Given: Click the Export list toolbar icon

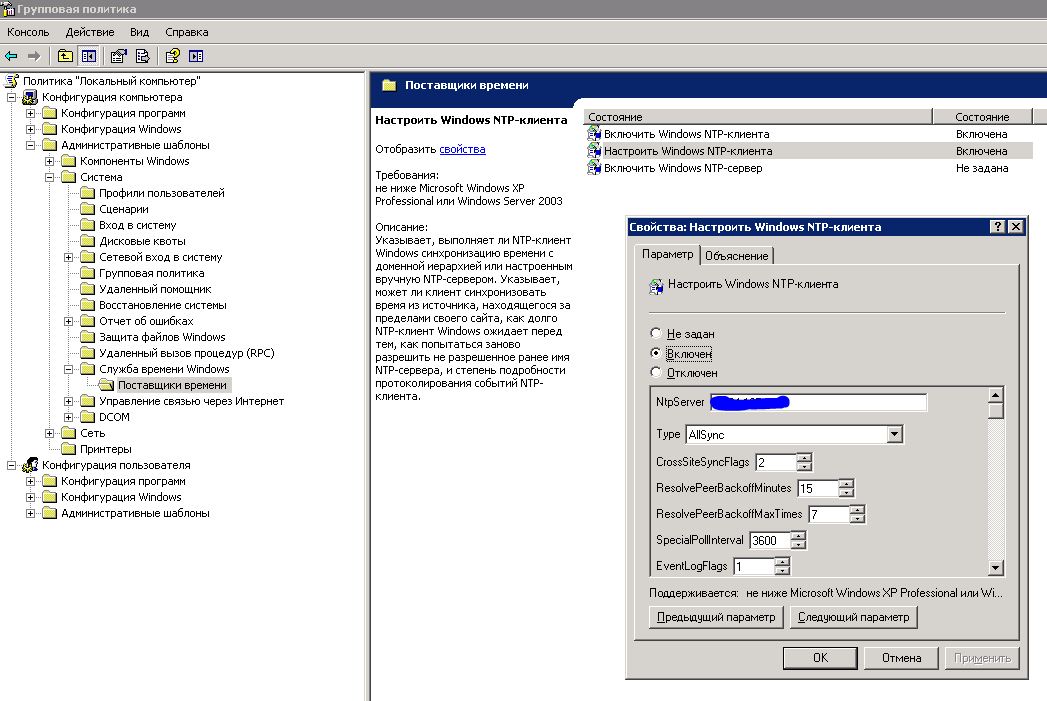Looking at the screenshot, I should coord(142,56).
